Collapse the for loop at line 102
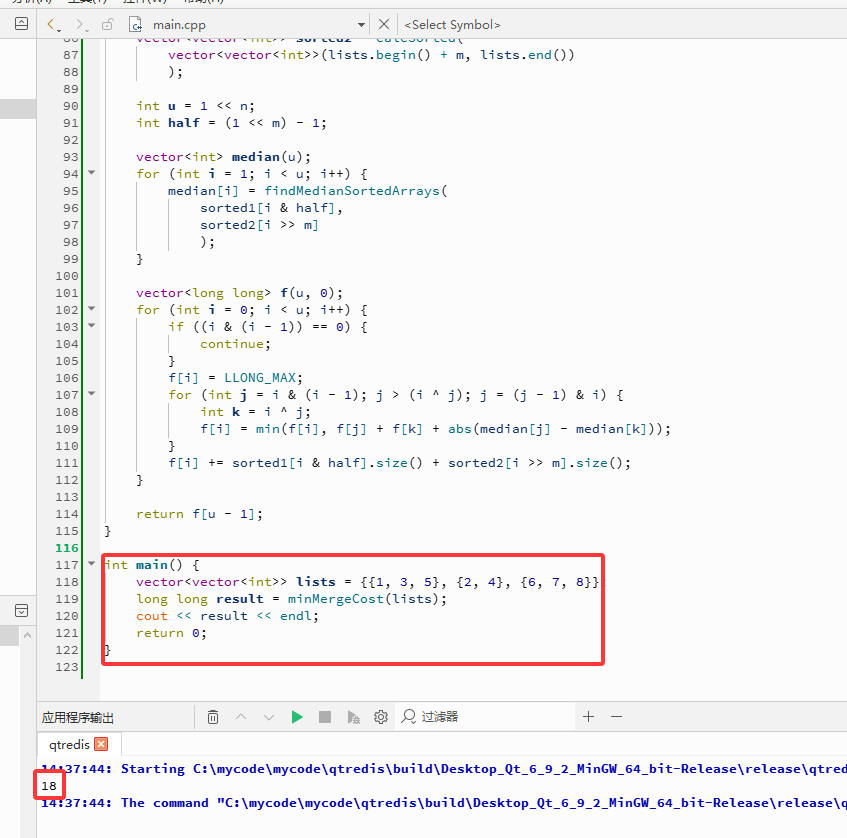The height and width of the screenshot is (838, 847). pos(91,309)
